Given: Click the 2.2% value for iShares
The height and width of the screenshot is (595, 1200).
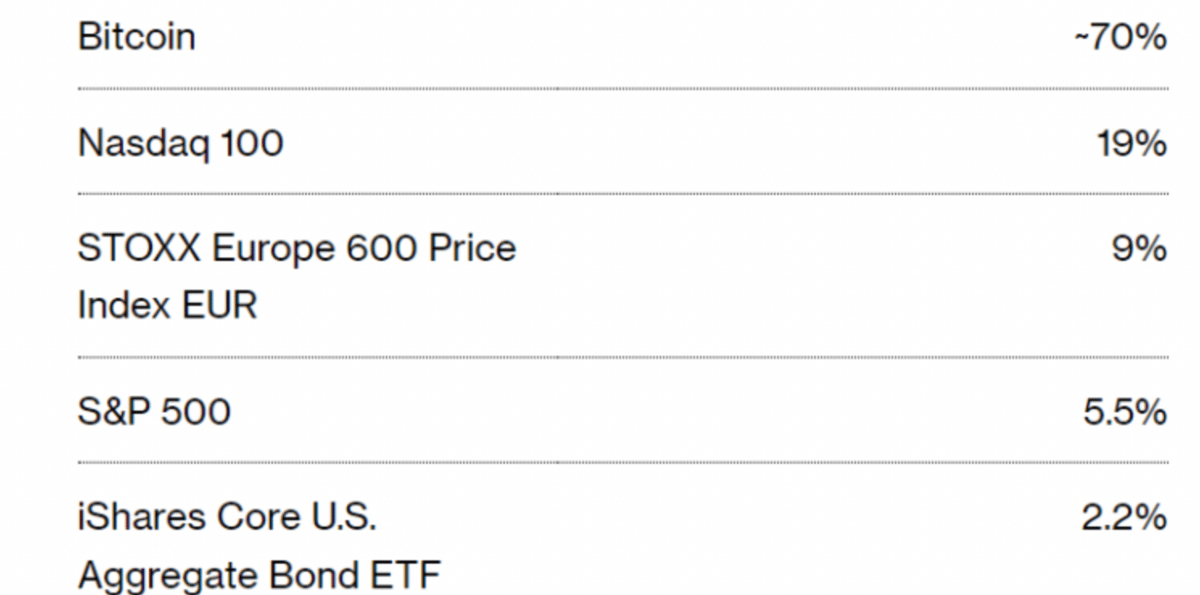Looking at the screenshot, I should tap(1124, 517).
